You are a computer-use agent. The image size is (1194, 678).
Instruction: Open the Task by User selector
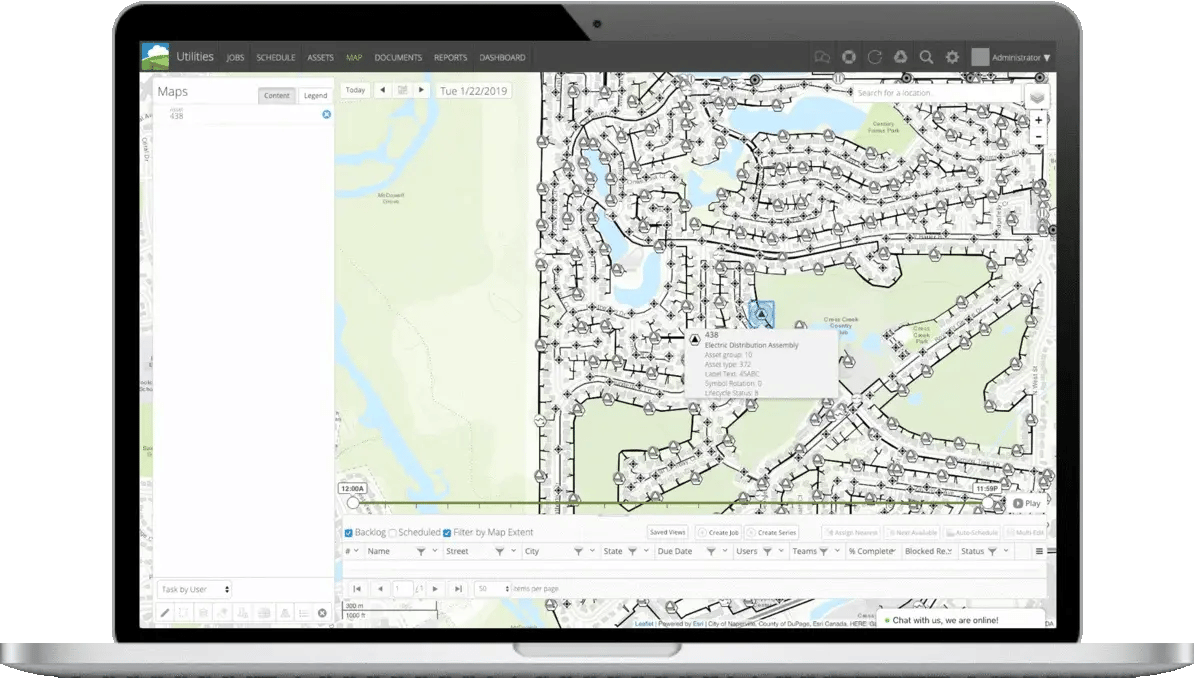(192, 590)
